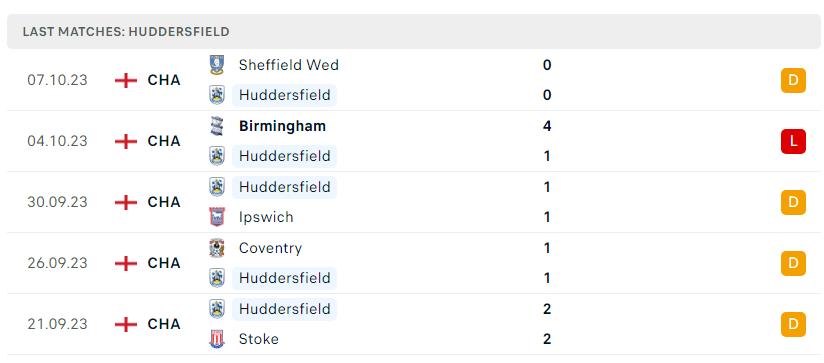Open the Stoke team name link
Screen dimensions: 824x363
pos(259,339)
